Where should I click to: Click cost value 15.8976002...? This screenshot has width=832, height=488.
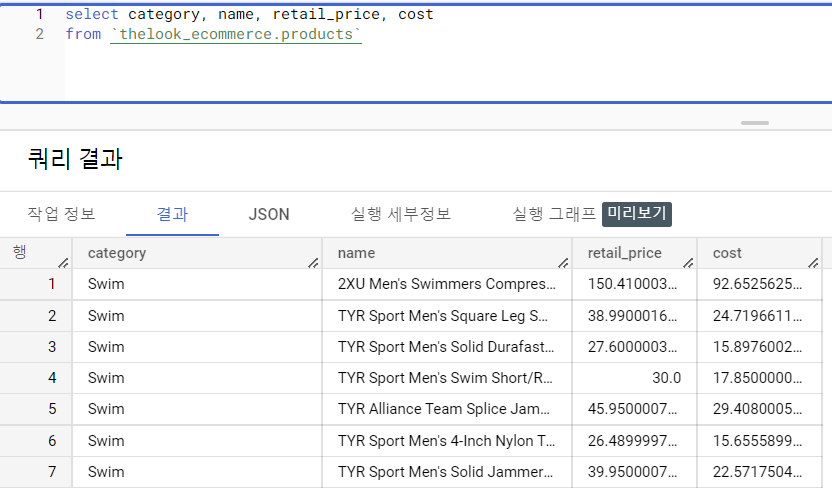pyautogui.click(x=757, y=347)
